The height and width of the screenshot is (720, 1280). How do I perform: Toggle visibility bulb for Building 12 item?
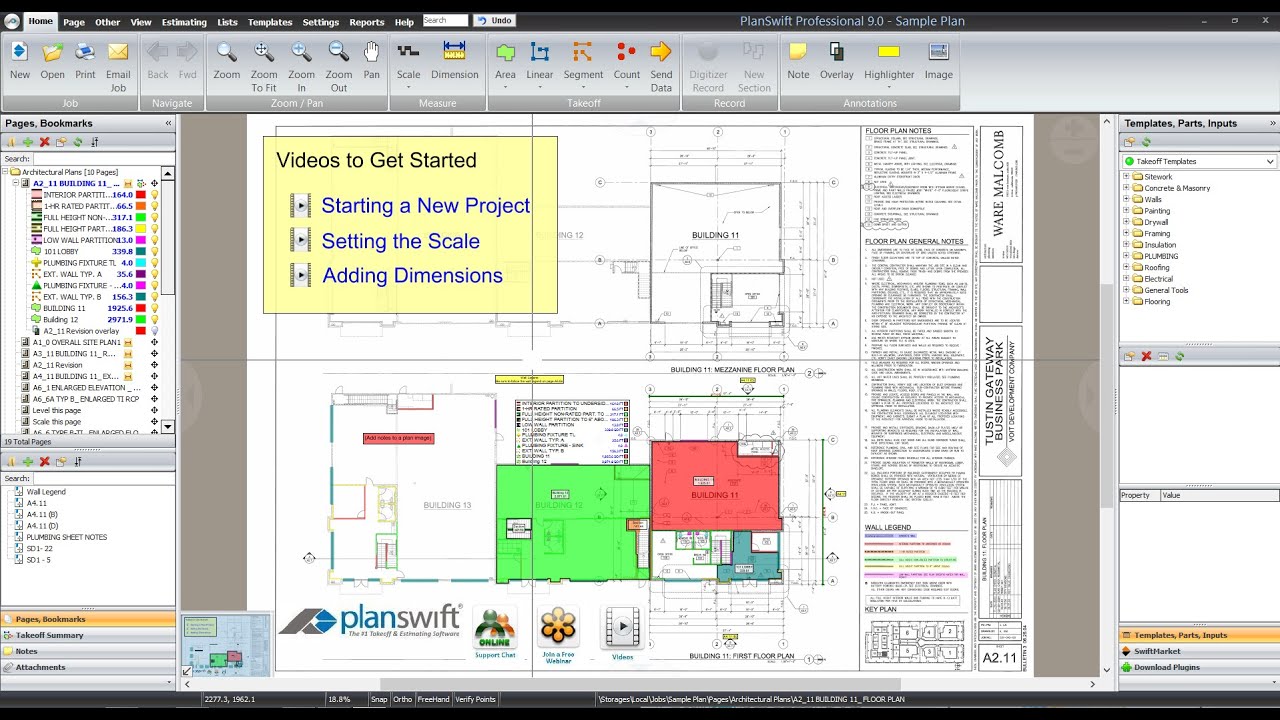click(x=155, y=319)
